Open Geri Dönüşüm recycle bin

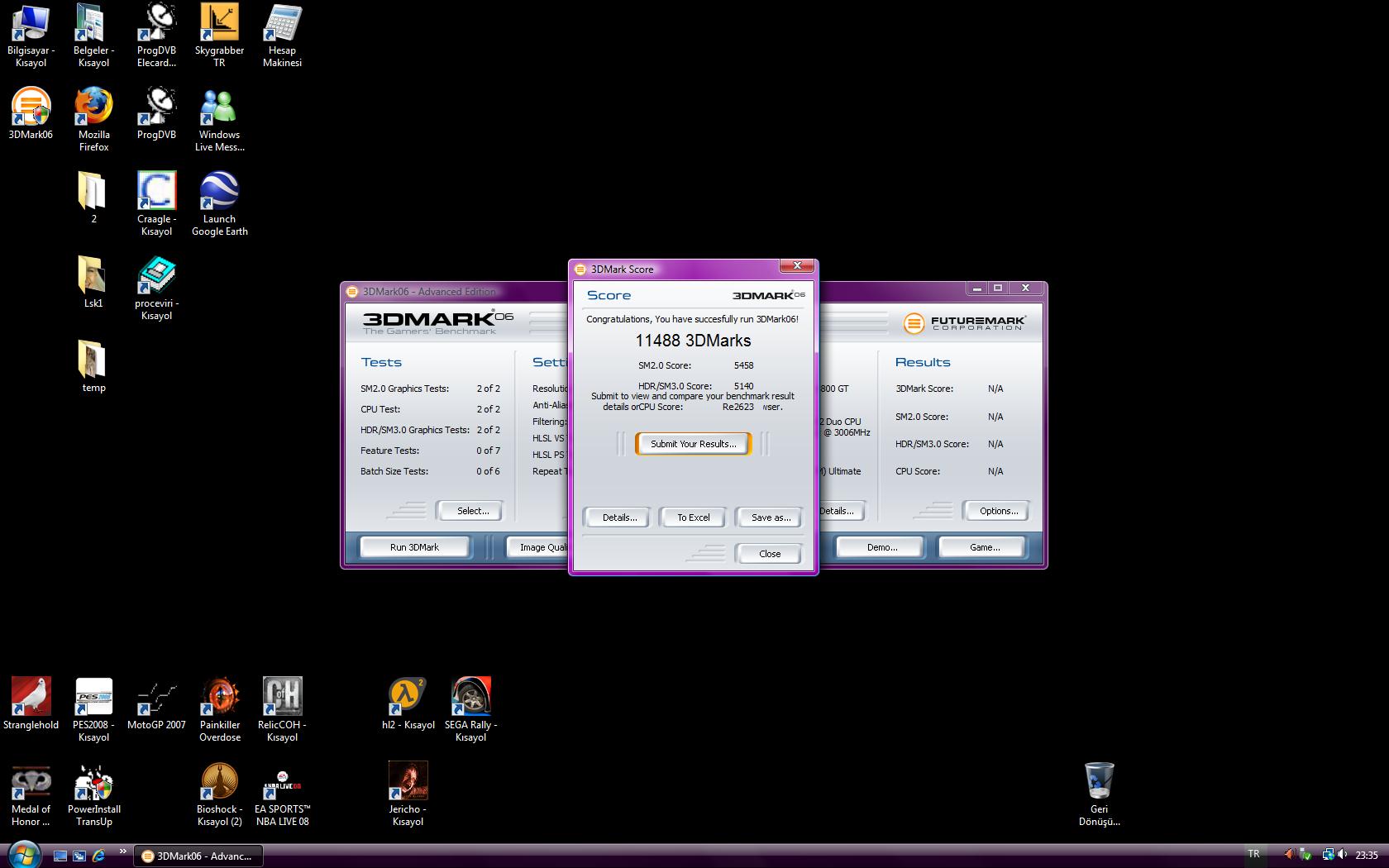coord(1099,794)
